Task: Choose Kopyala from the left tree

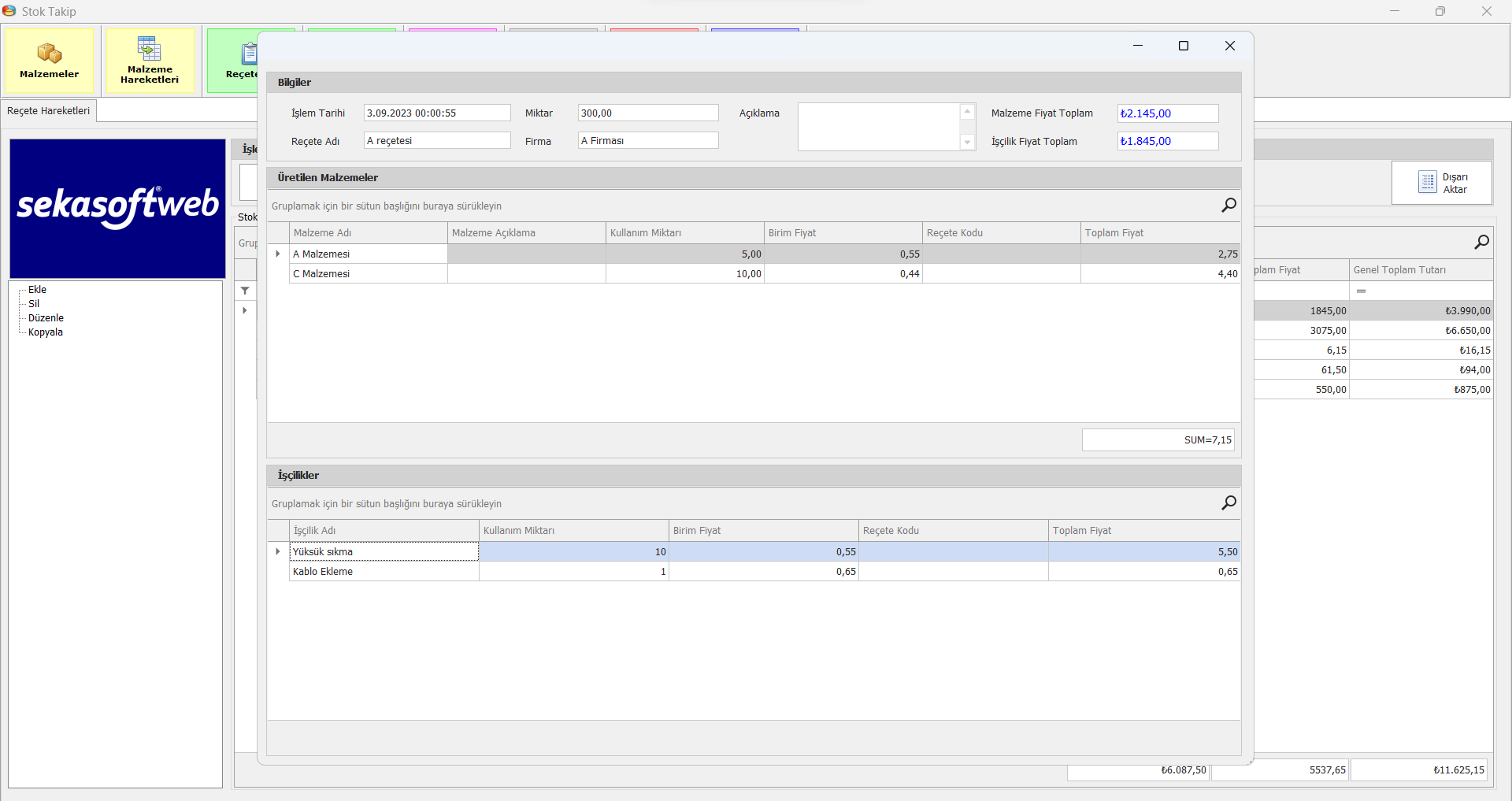Action: 45,332
